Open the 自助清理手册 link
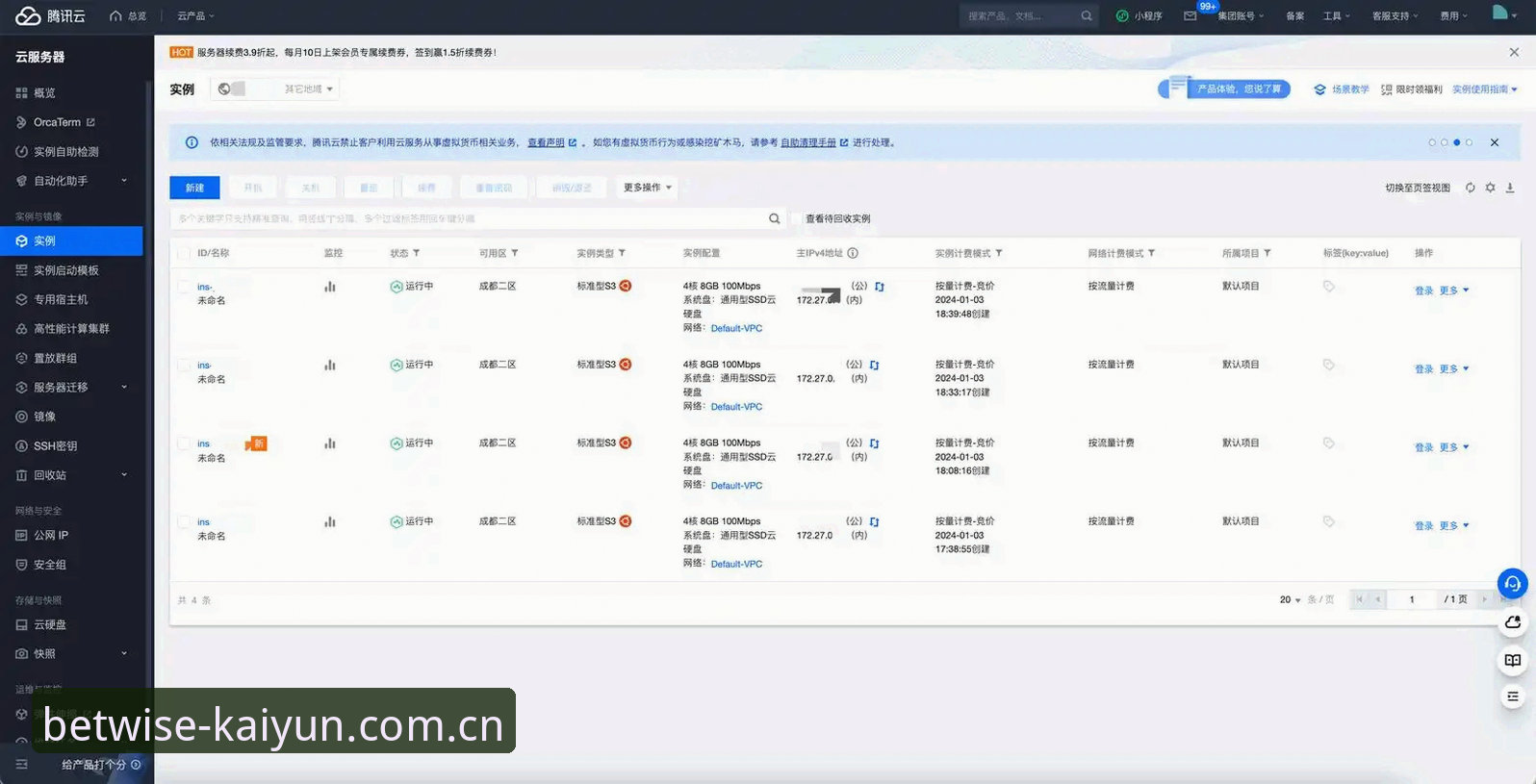Viewport: 1536px width, 784px height. pyautogui.click(x=808, y=143)
